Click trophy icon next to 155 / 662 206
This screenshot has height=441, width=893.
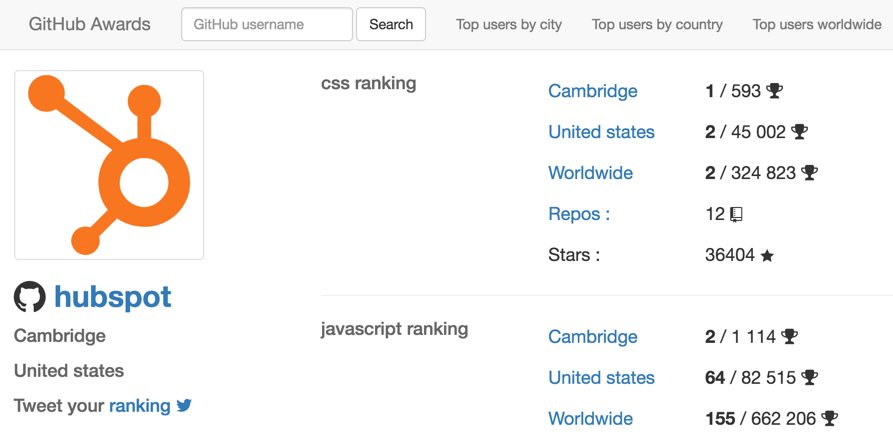(830, 418)
